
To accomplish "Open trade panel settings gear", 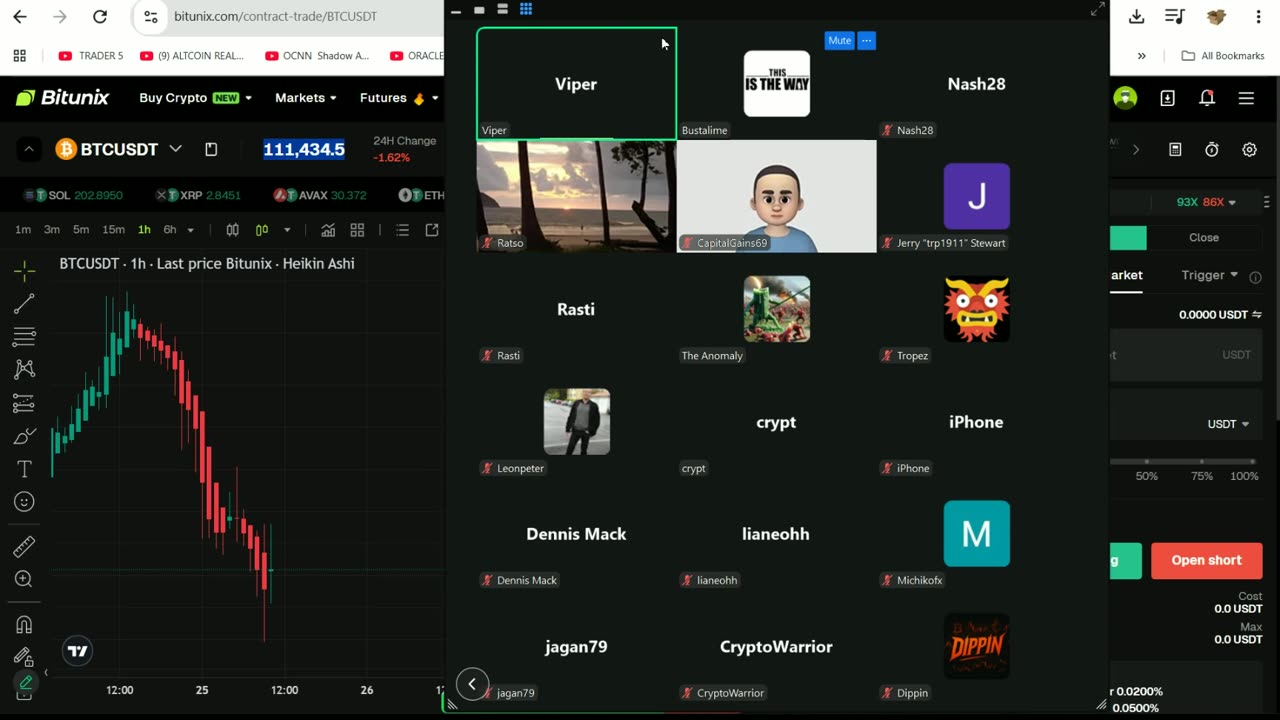I will coord(1249,149).
